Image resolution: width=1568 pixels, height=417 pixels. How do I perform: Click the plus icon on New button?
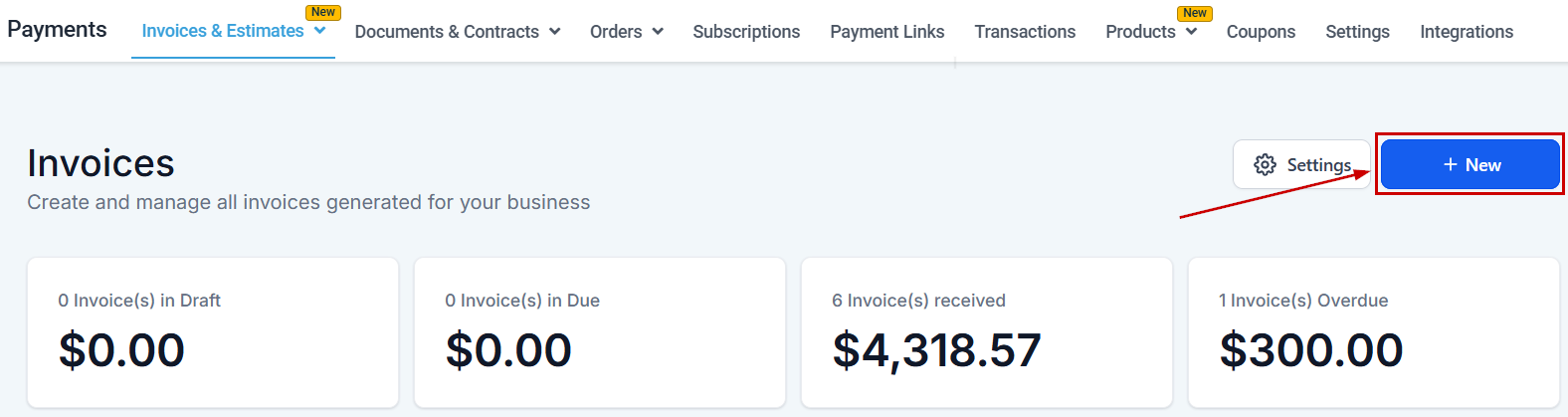1451,165
